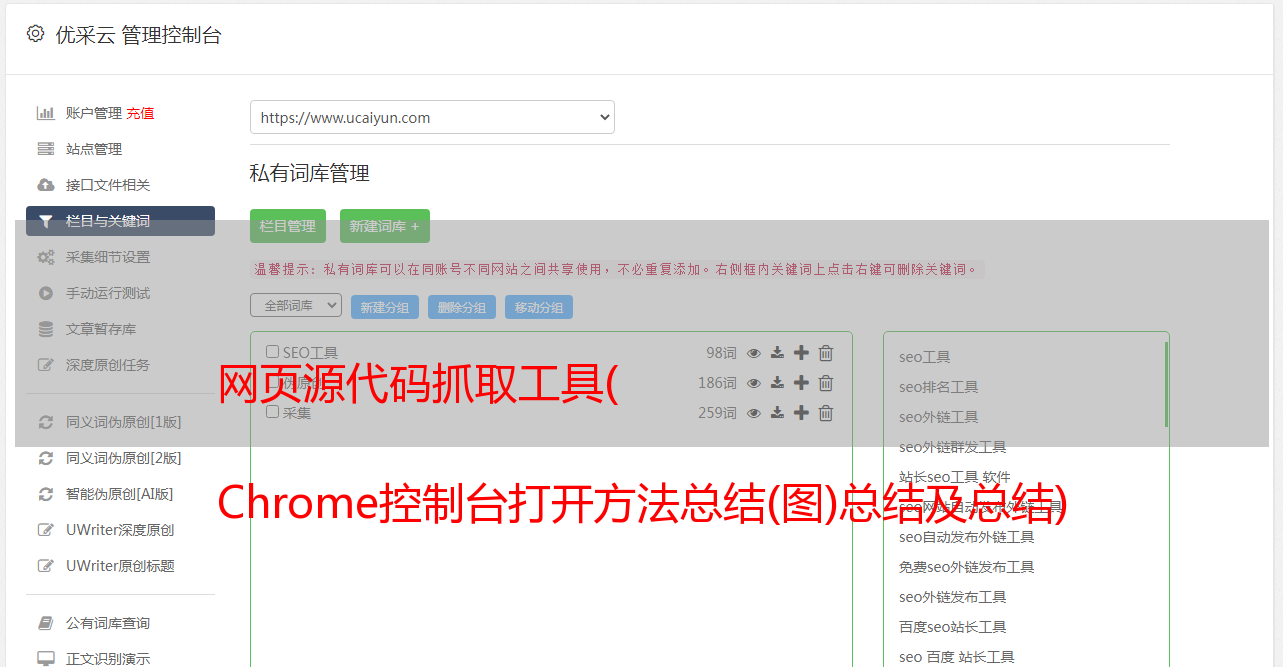Go to UWriter原创标题 in the sidebar
Image resolution: width=1283 pixels, height=667 pixels.
point(120,566)
